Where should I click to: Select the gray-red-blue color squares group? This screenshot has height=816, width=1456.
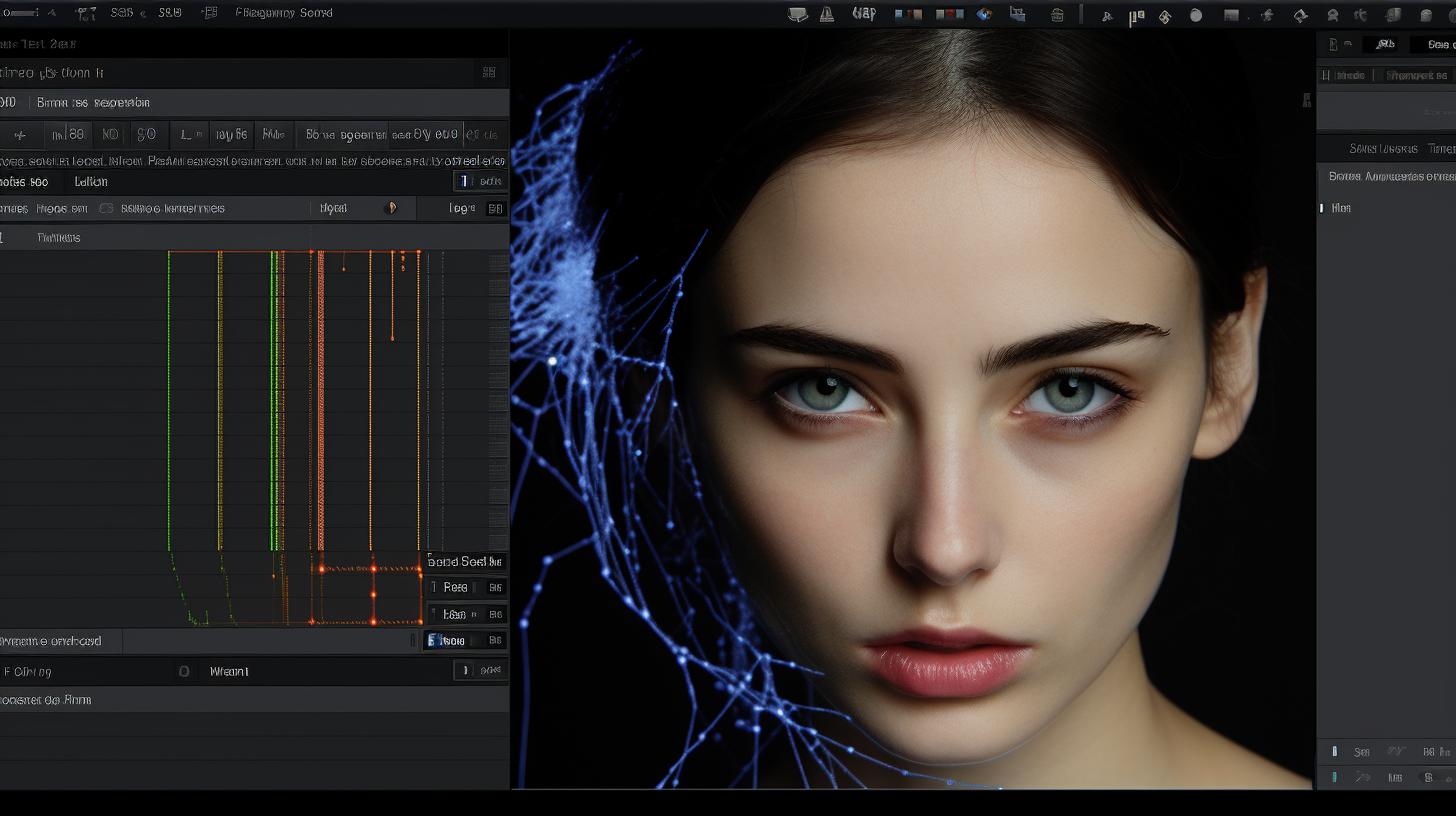950,14
